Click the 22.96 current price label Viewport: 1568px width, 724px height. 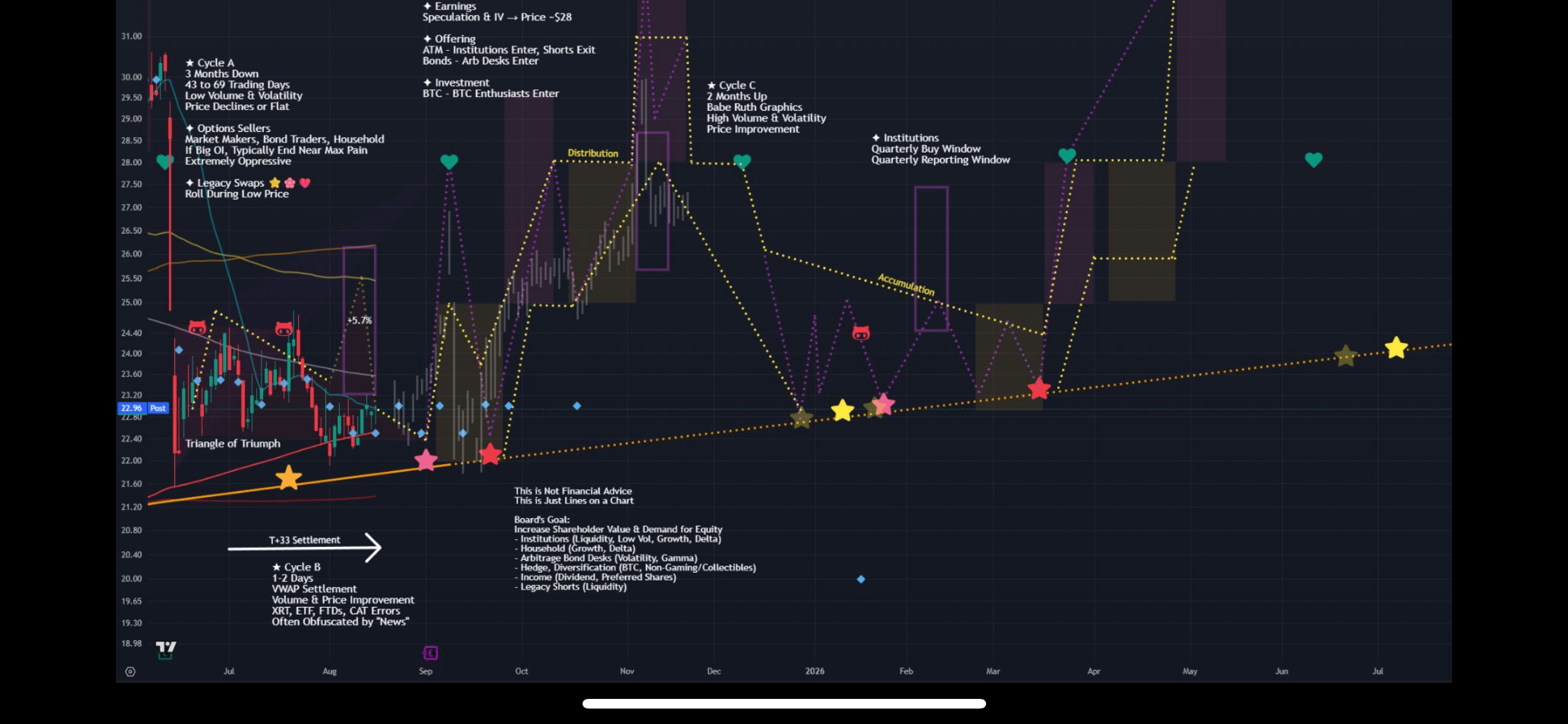132,408
